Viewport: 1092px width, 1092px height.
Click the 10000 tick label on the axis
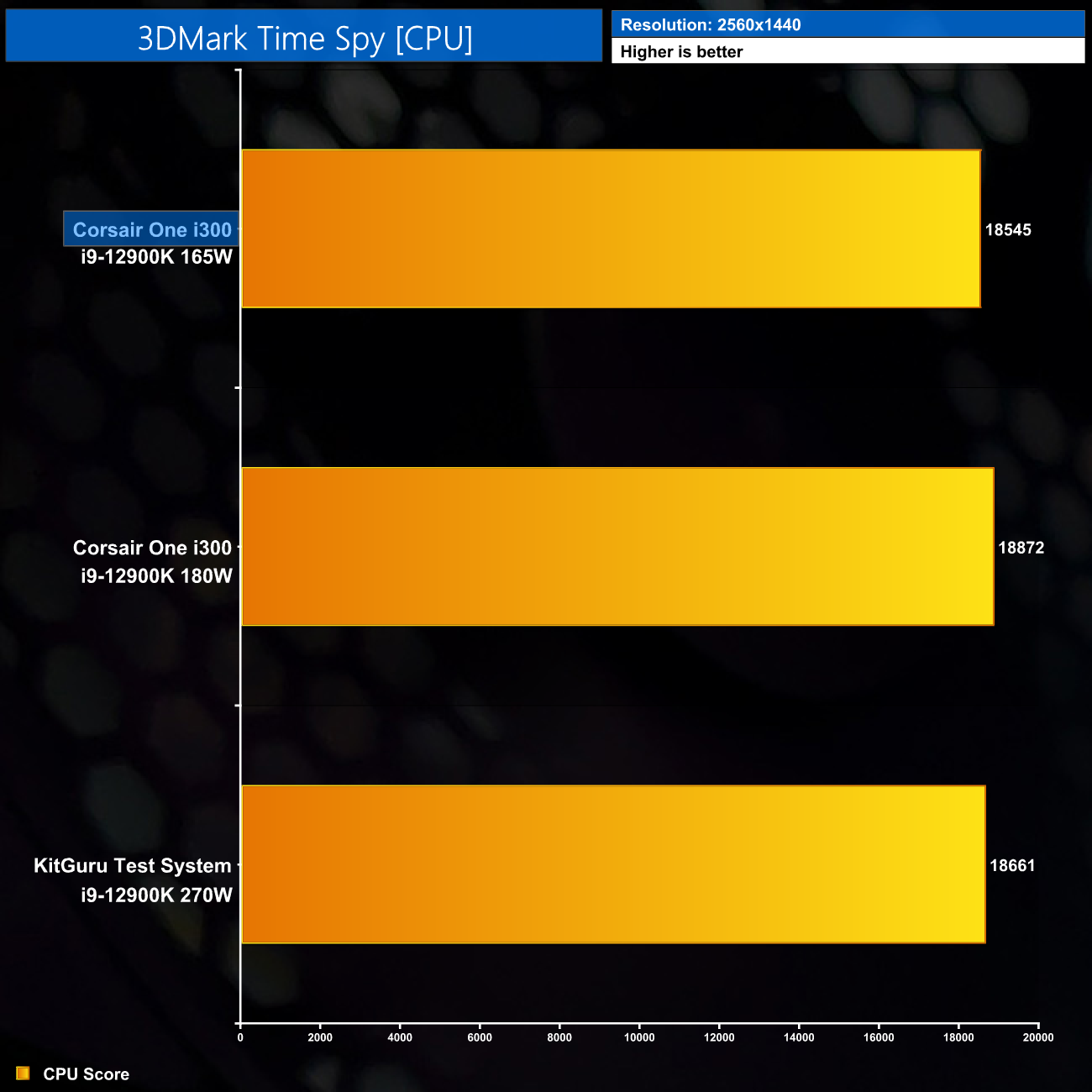(639, 1037)
